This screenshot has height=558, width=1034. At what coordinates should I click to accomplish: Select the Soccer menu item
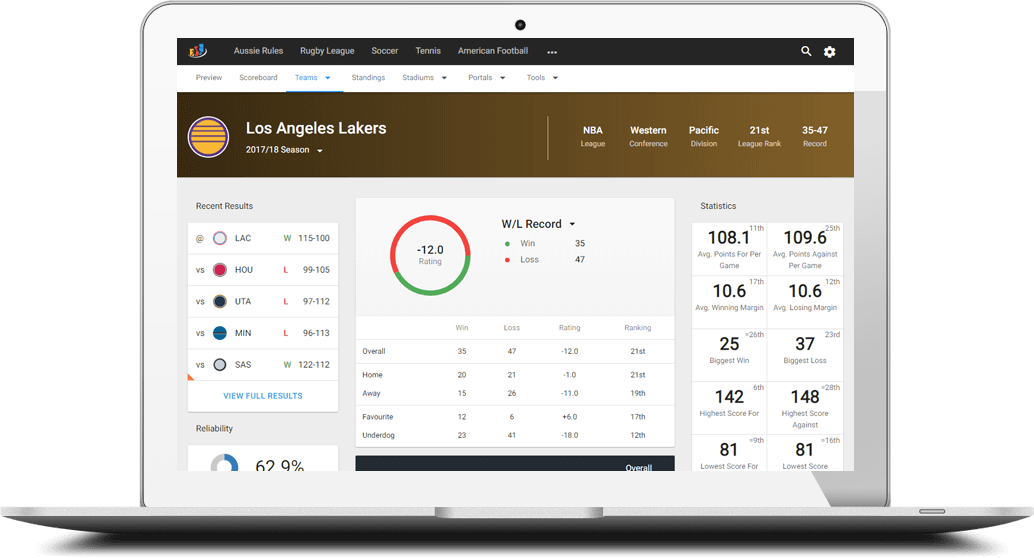(384, 51)
